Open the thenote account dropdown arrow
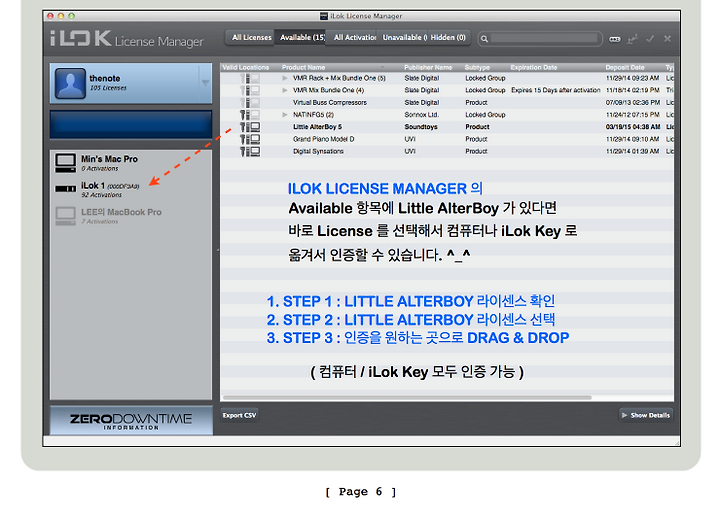This screenshot has width=720, height=516. (x=205, y=83)
